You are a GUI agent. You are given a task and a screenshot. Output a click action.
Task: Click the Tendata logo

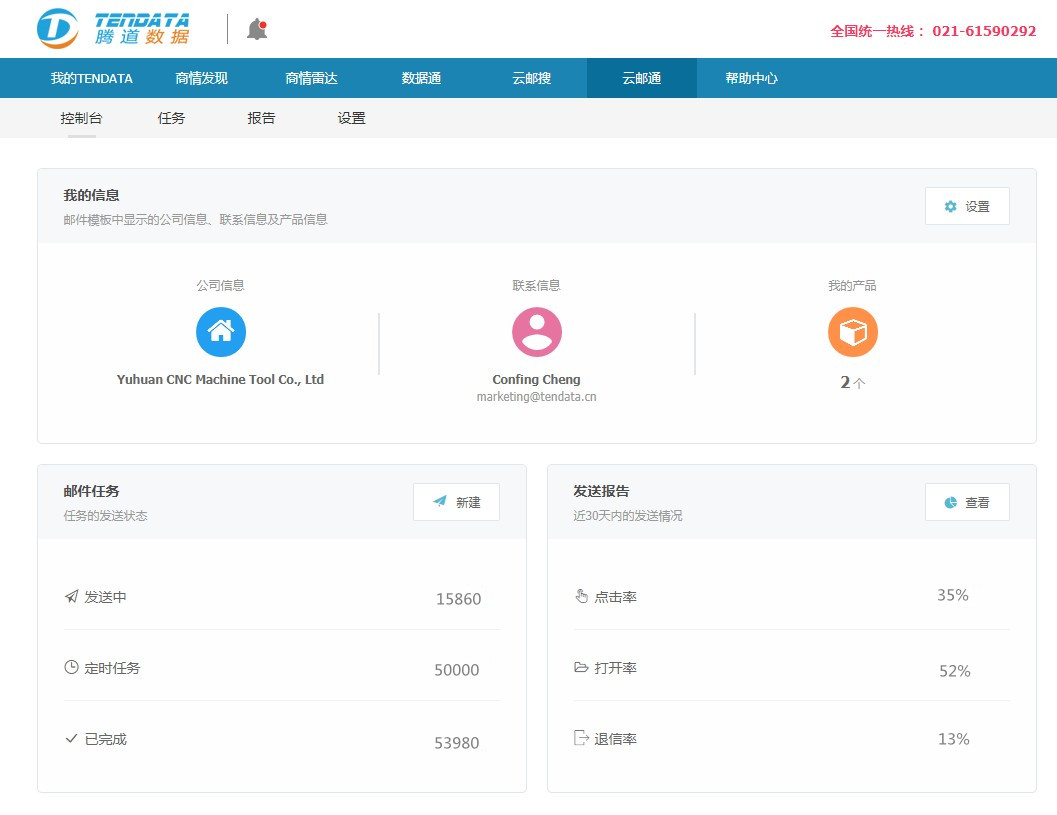tap(113, 29)
